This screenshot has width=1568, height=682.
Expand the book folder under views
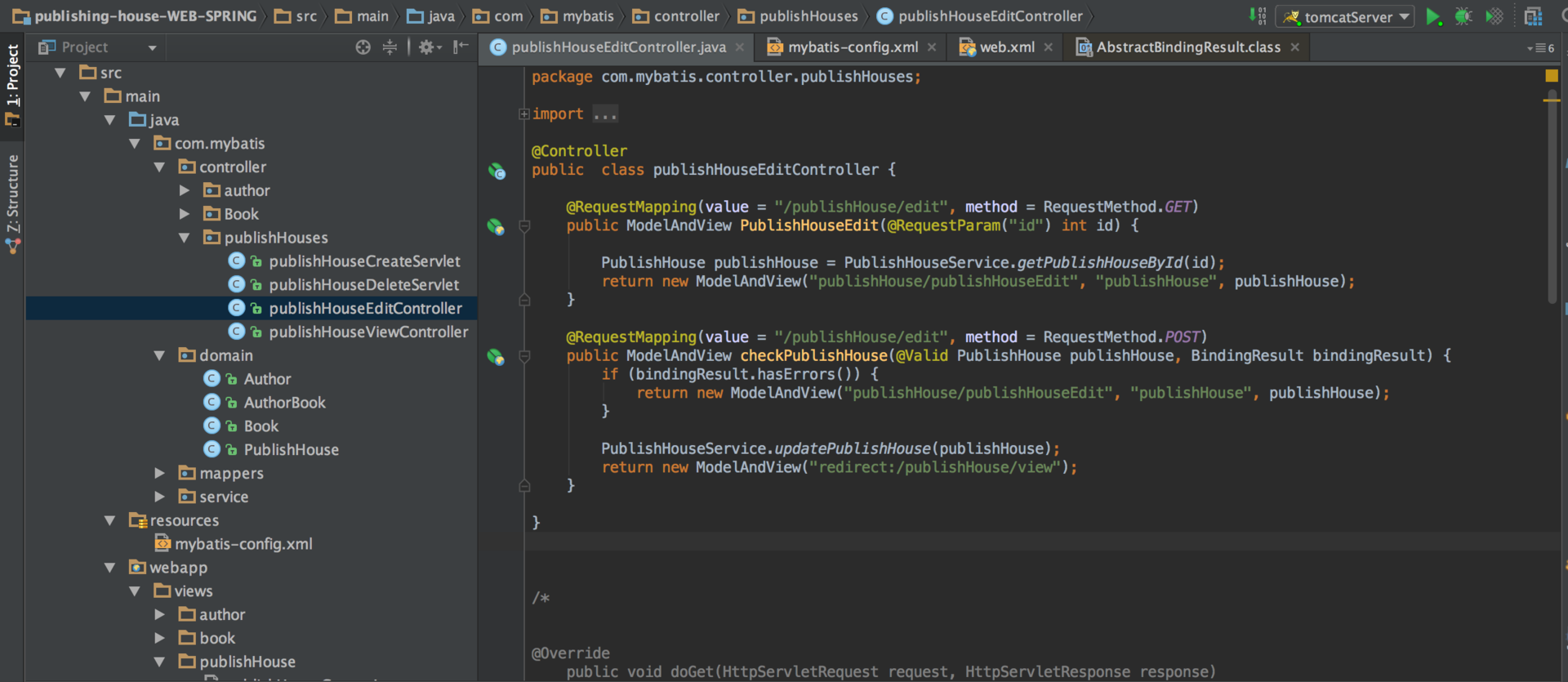(x=159, y=638)
